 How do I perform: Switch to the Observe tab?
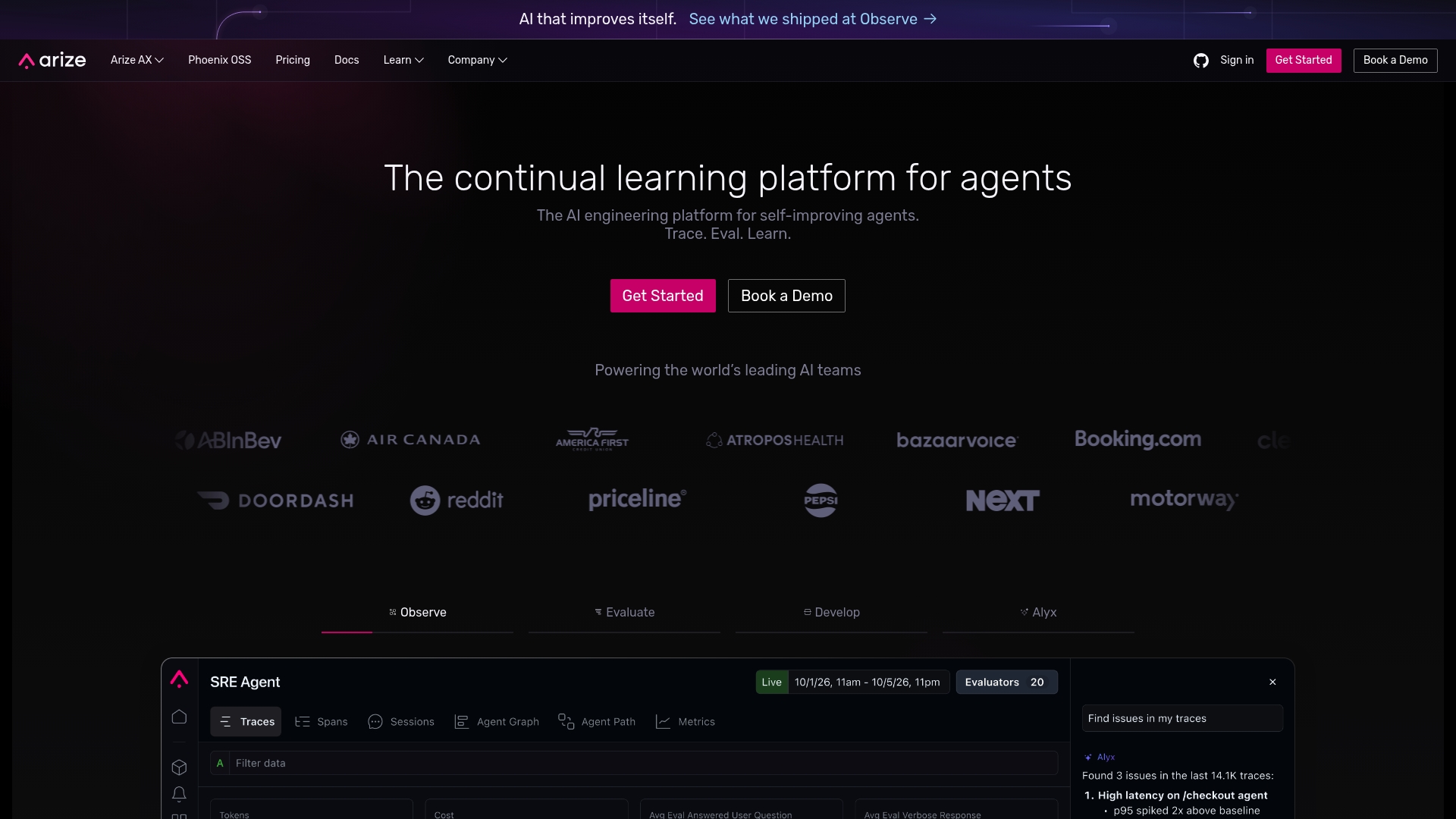(418, 613)
